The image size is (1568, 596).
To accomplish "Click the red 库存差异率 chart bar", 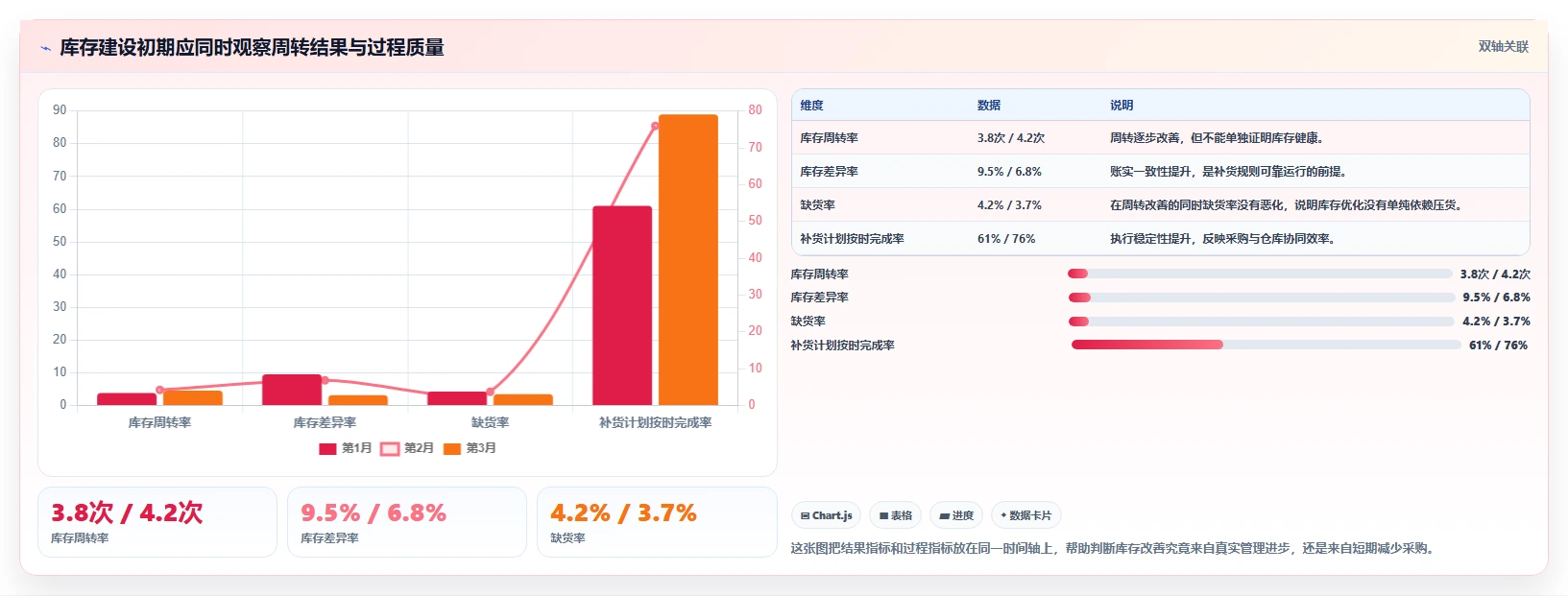I will (x=292, y=390).
